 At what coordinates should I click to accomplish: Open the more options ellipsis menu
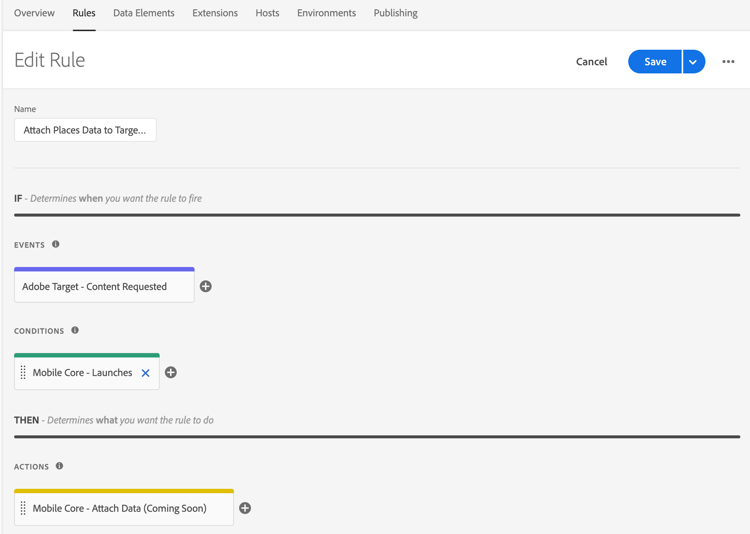728,62
